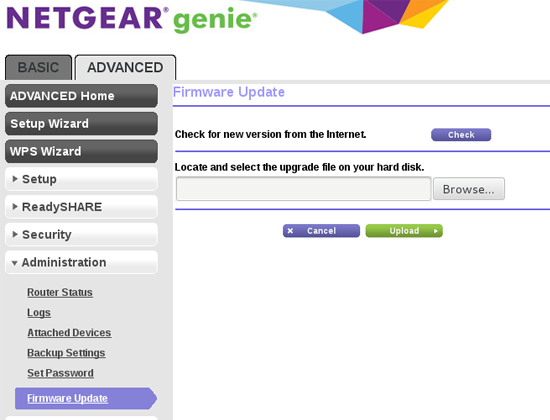Expand the Security section
Screen dimensions: 550x420
click(x=81, y=234)
